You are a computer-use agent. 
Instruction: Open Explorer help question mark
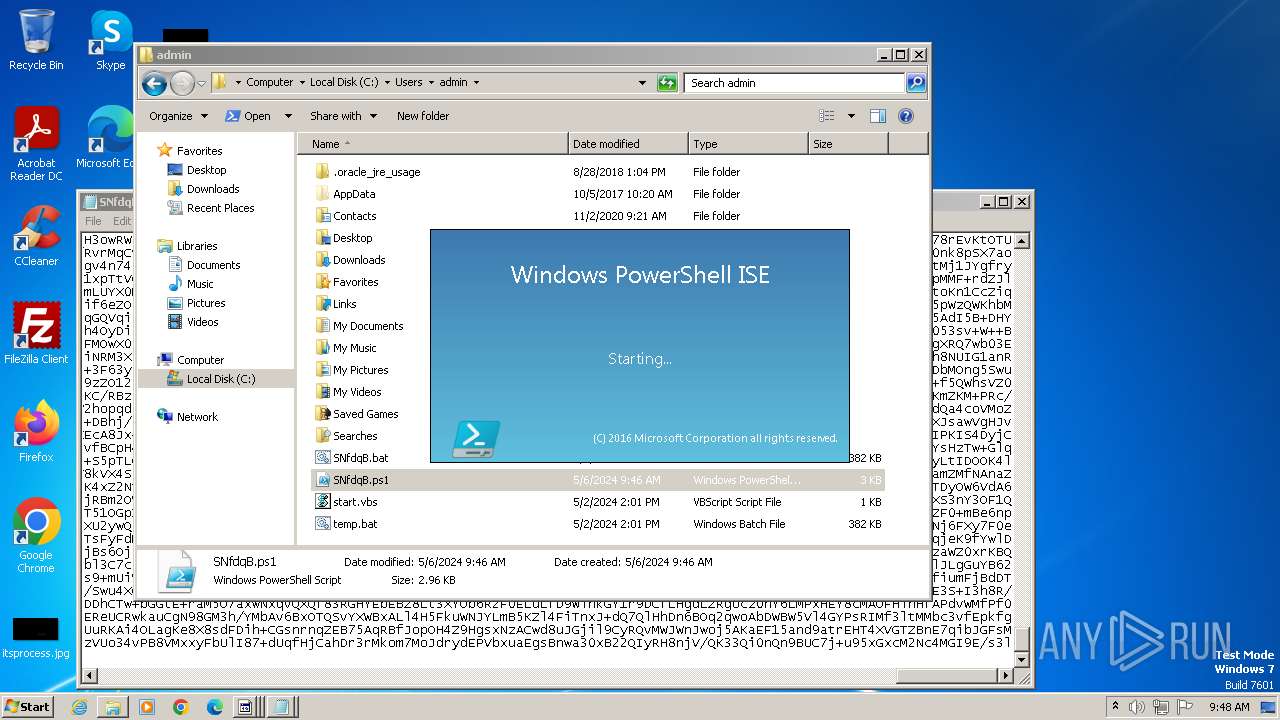(x=906, y=116)
